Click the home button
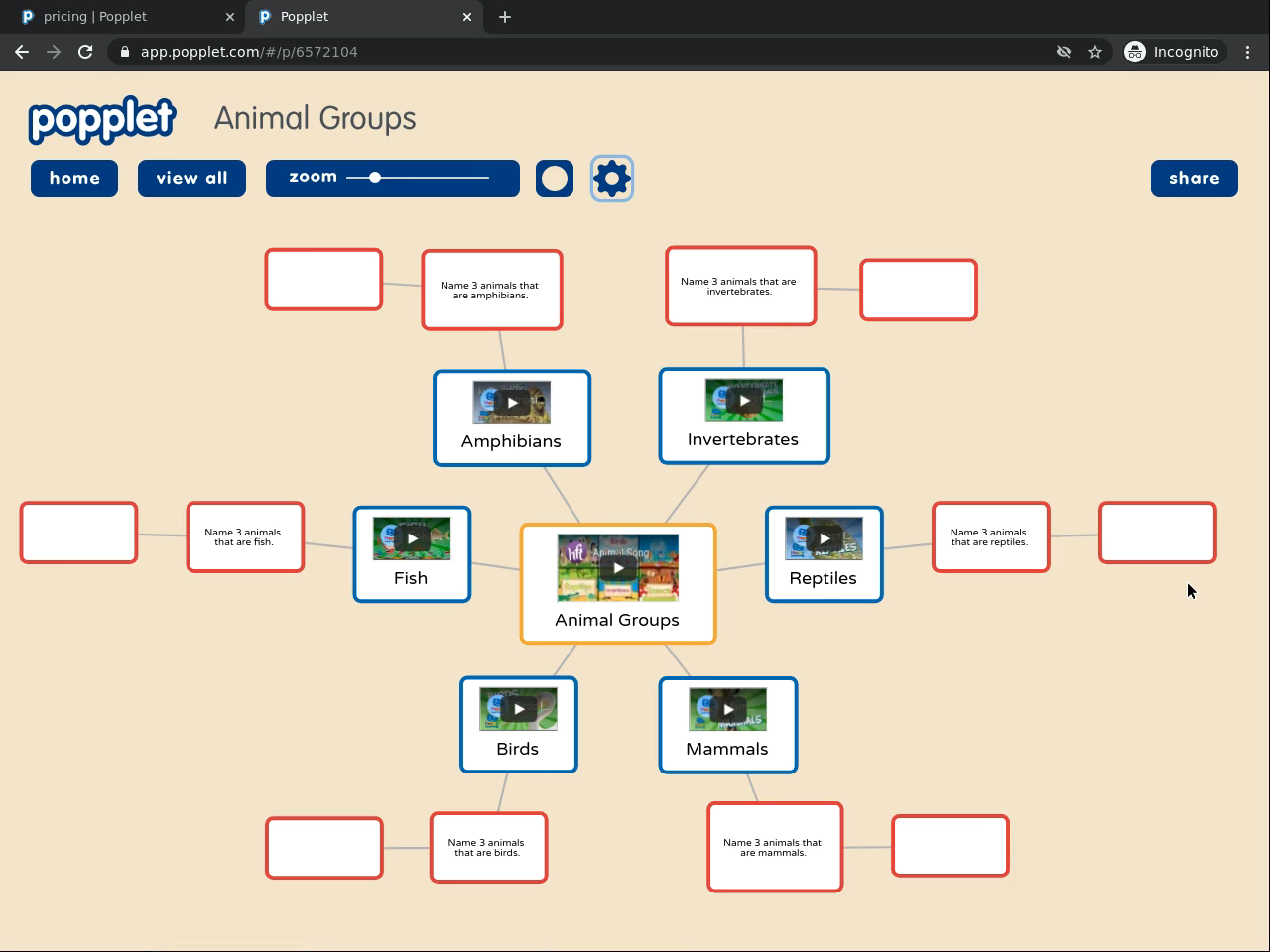Screen dimensions: 1270x952 pyautogui.click(x=74, y=178)
